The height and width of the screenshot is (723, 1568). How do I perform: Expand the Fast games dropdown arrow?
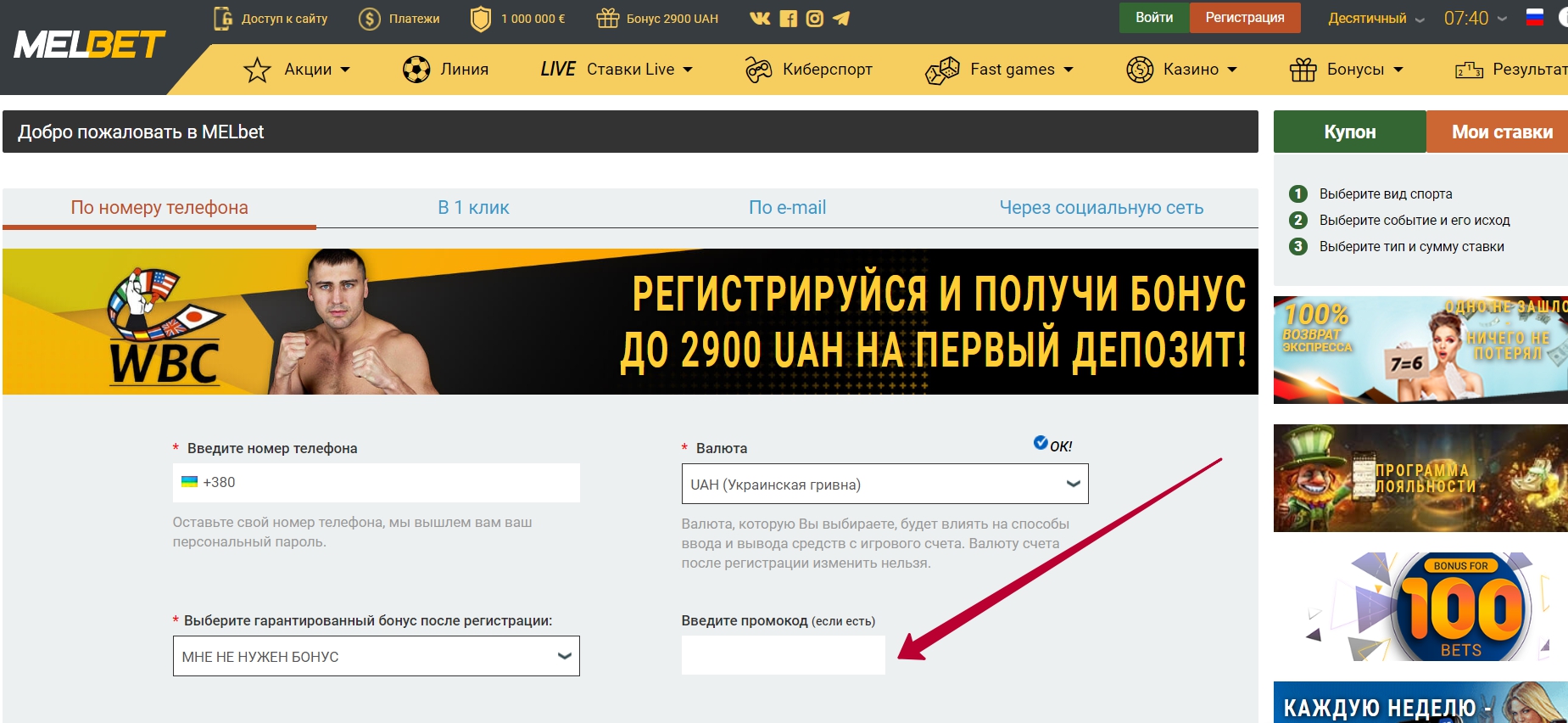pyautogui.click(x=1069, y=70)
